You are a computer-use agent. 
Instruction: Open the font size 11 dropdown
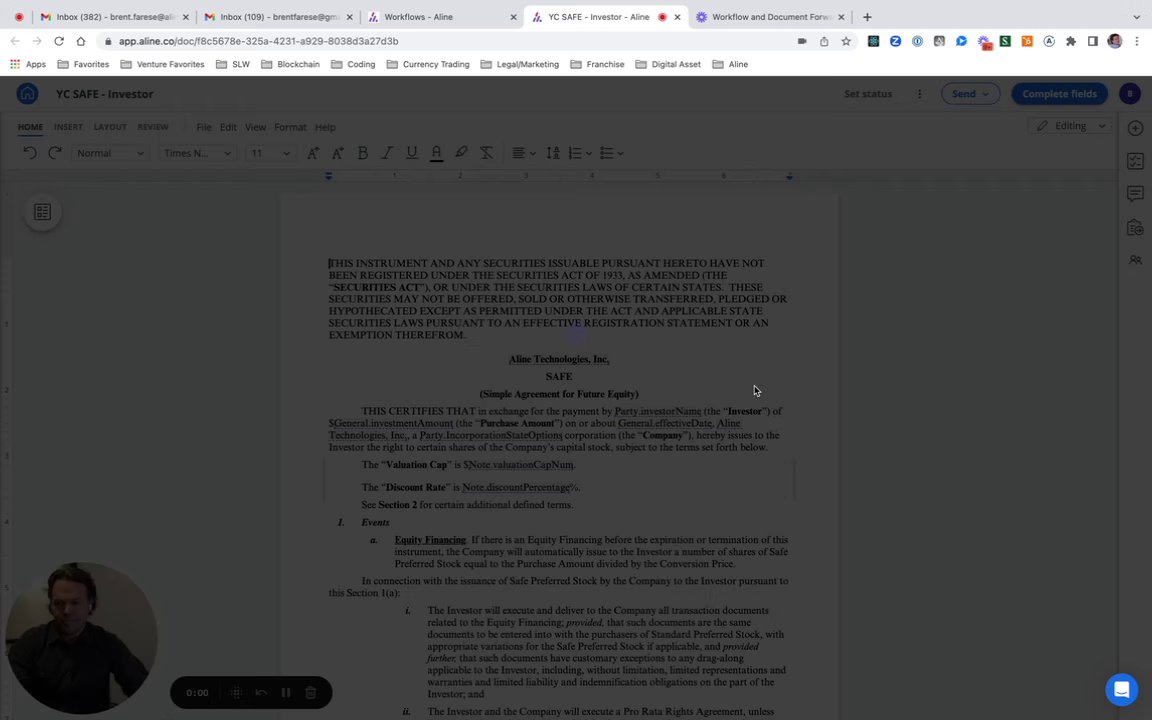tap(270, 153)
